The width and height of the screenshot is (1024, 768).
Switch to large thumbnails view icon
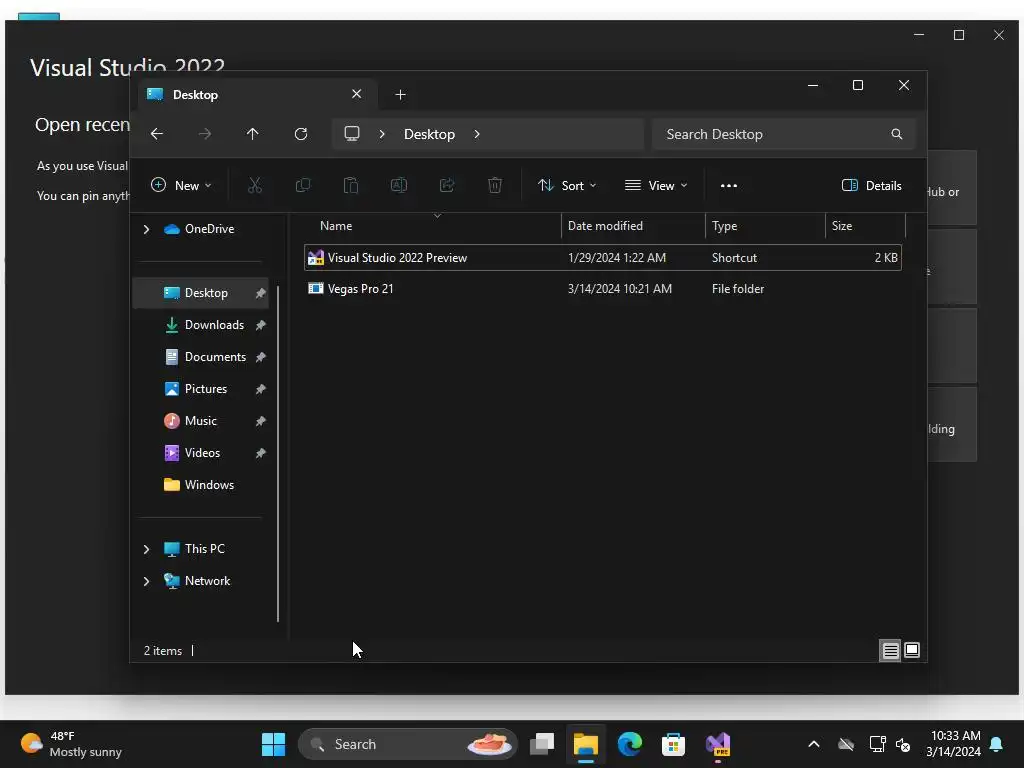(x=912, y=650)
